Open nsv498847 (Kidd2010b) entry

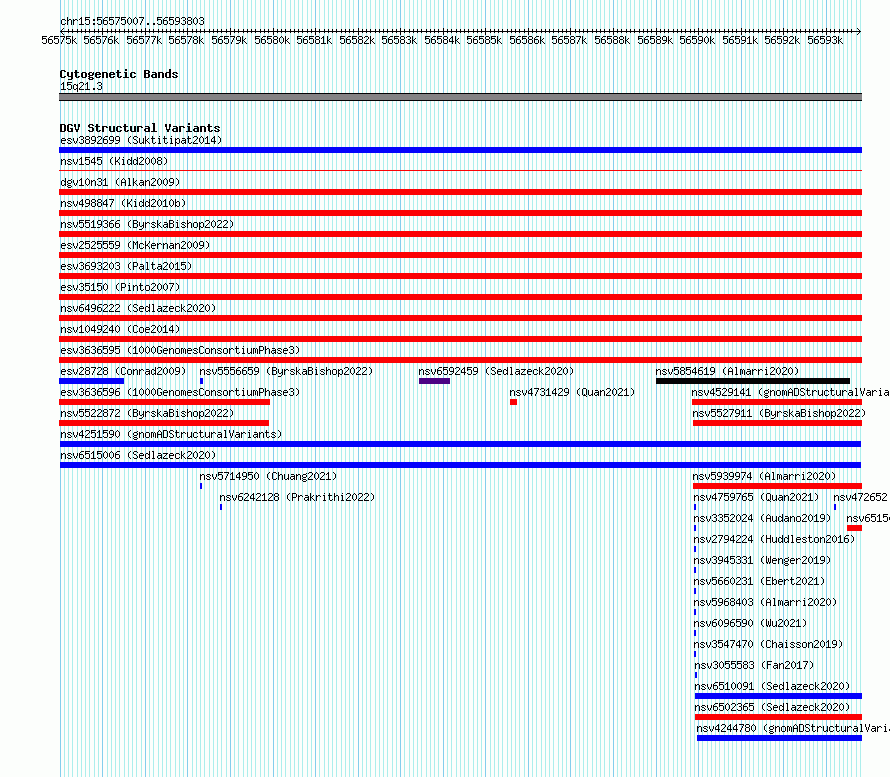123,203
